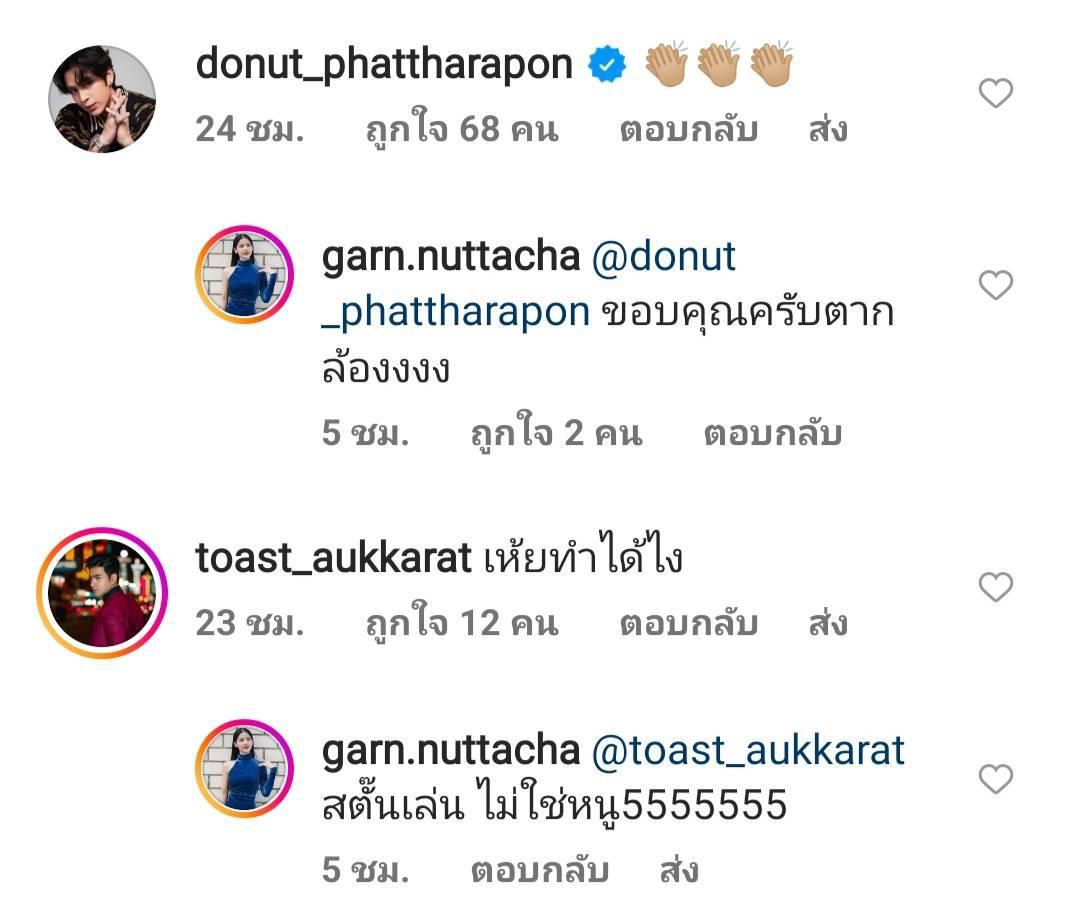View who liked: ถูกใจ 68 คน
Viewport: 1080px width, 912px height.
pyautogui.click(x=462, y=128)
